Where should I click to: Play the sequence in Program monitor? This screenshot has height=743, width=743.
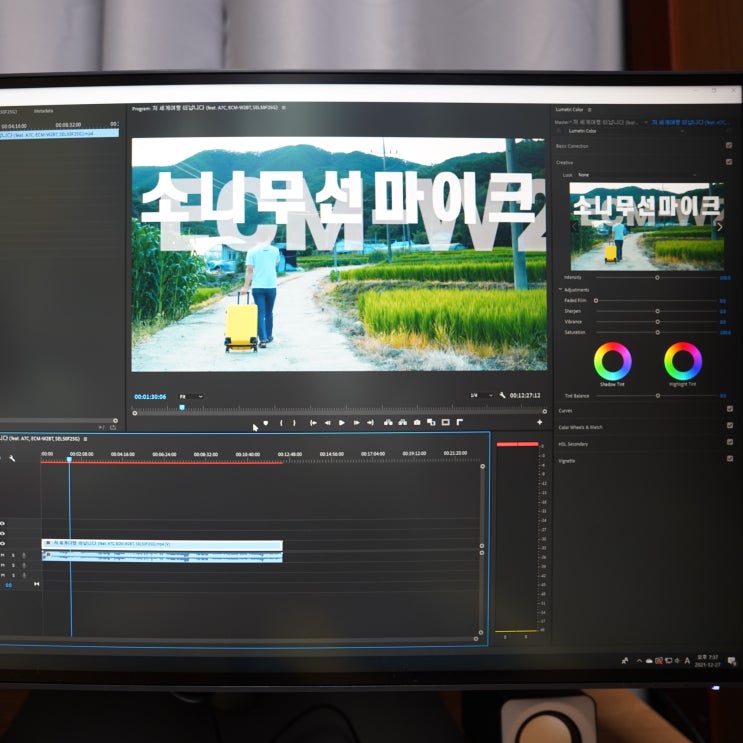click(x=342, y=423)
